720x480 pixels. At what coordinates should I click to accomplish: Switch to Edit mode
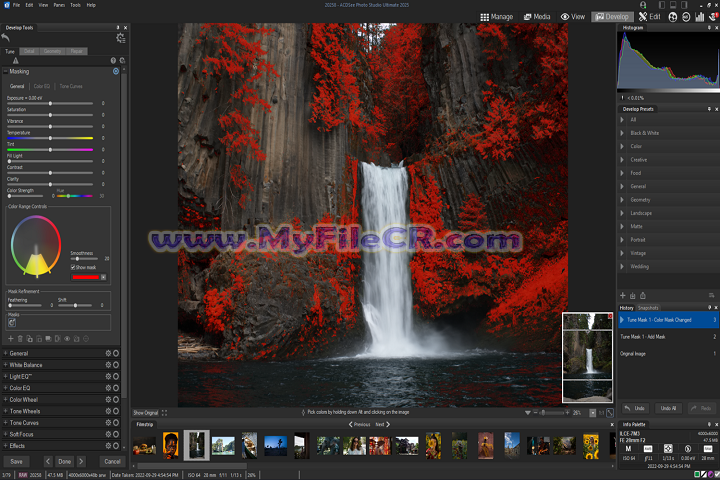(649, 17)
